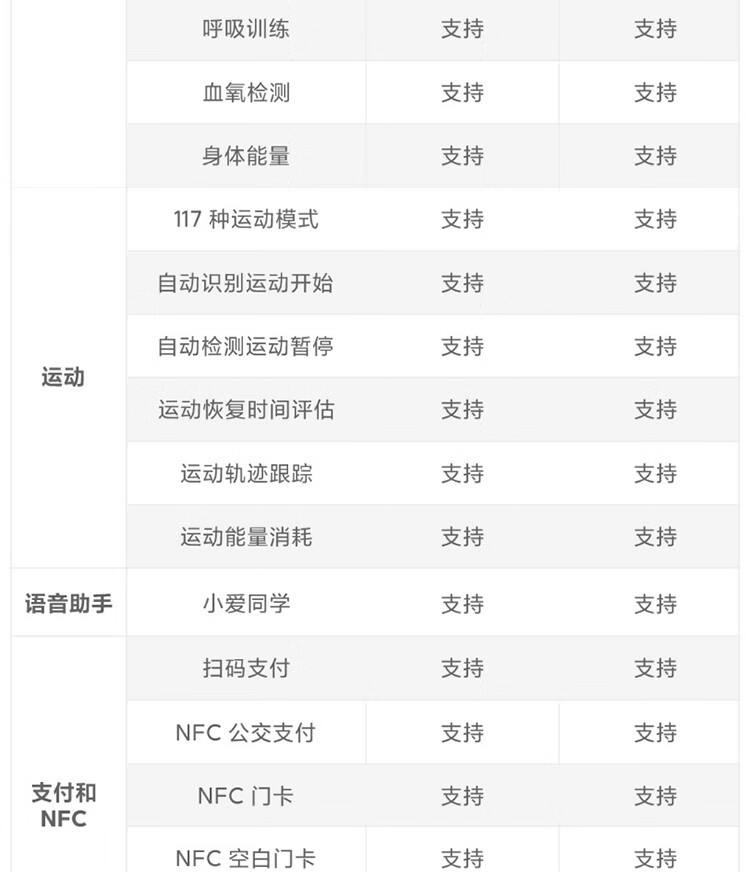
Task: Select the NFC 门卡 cell
Action: pyautogui.click(x=246, y=796)
